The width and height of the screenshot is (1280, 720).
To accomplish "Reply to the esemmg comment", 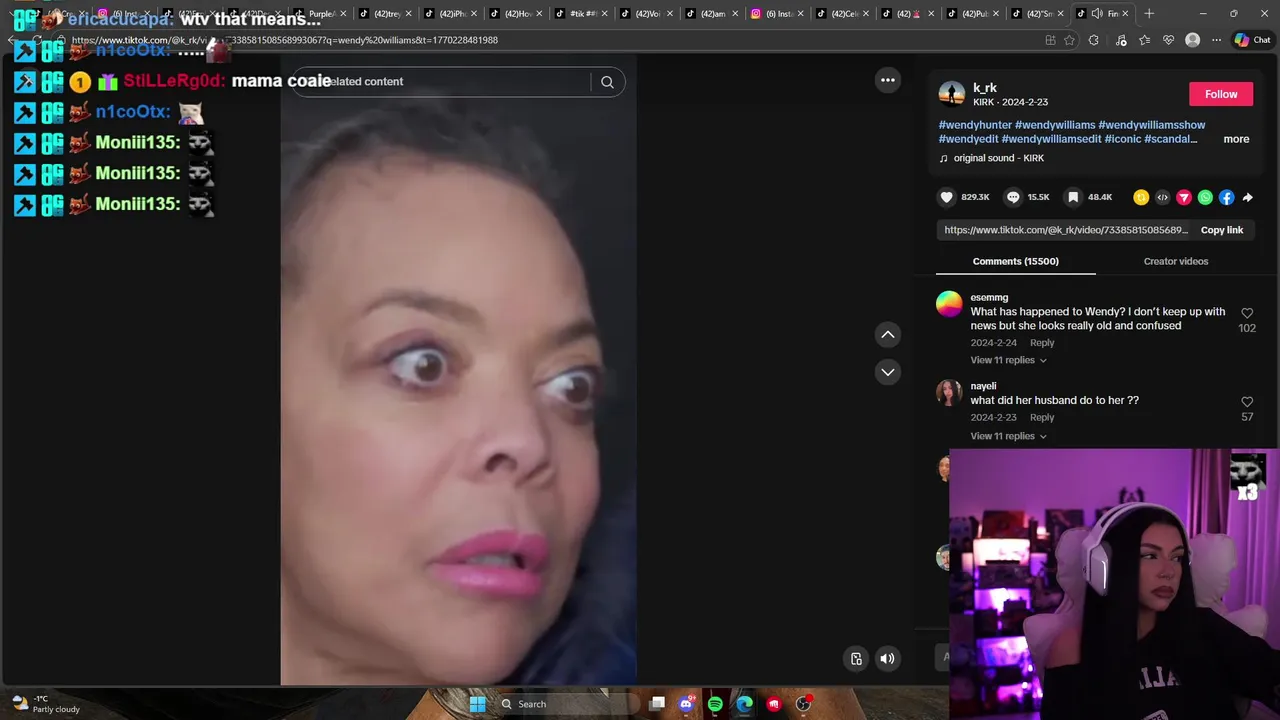I will pyautogui.click(x=1041, y=343).
